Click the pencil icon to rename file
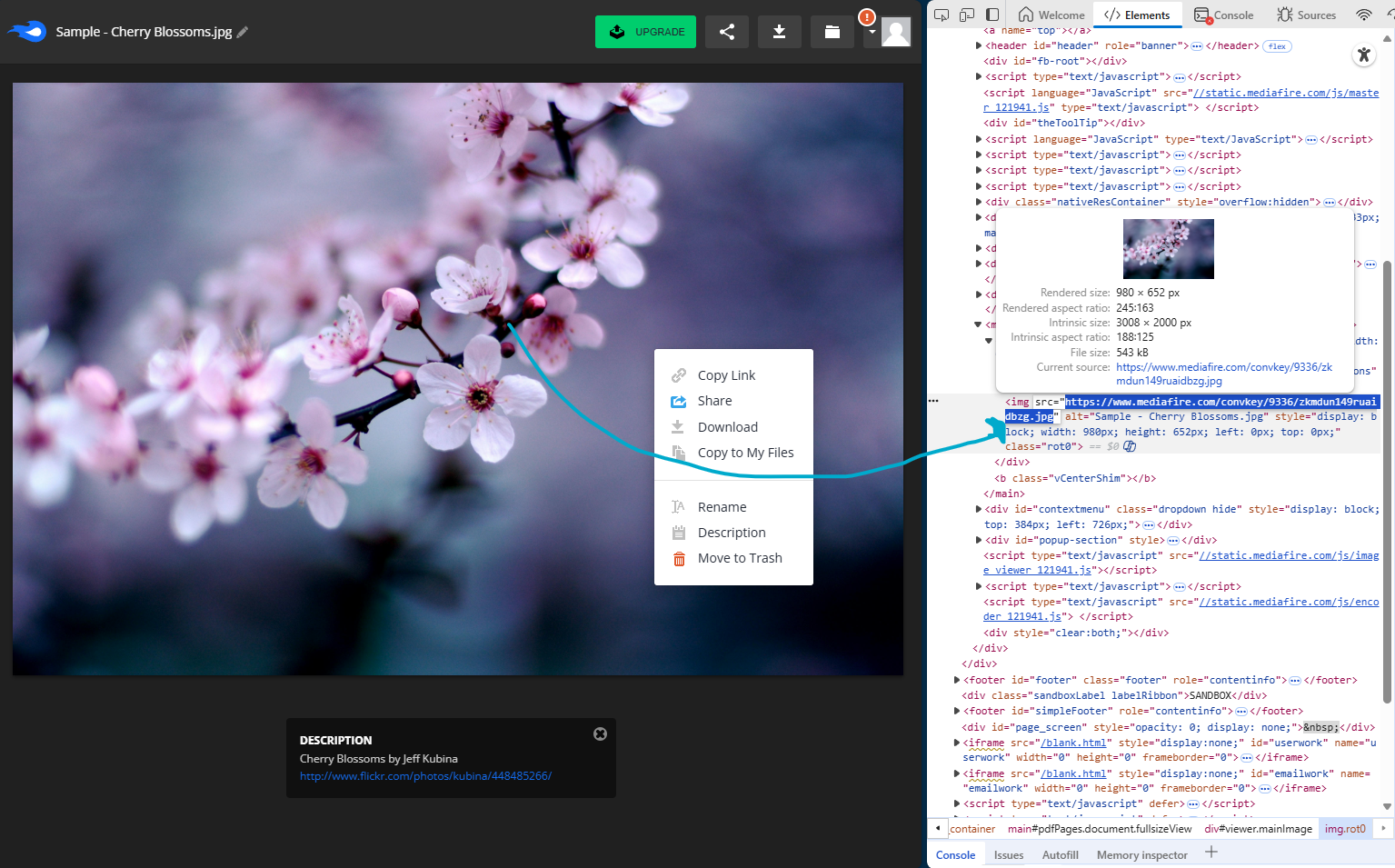The width and height of the screenshot is (1395, 868). pyautogui.click(x=243, y=32)
